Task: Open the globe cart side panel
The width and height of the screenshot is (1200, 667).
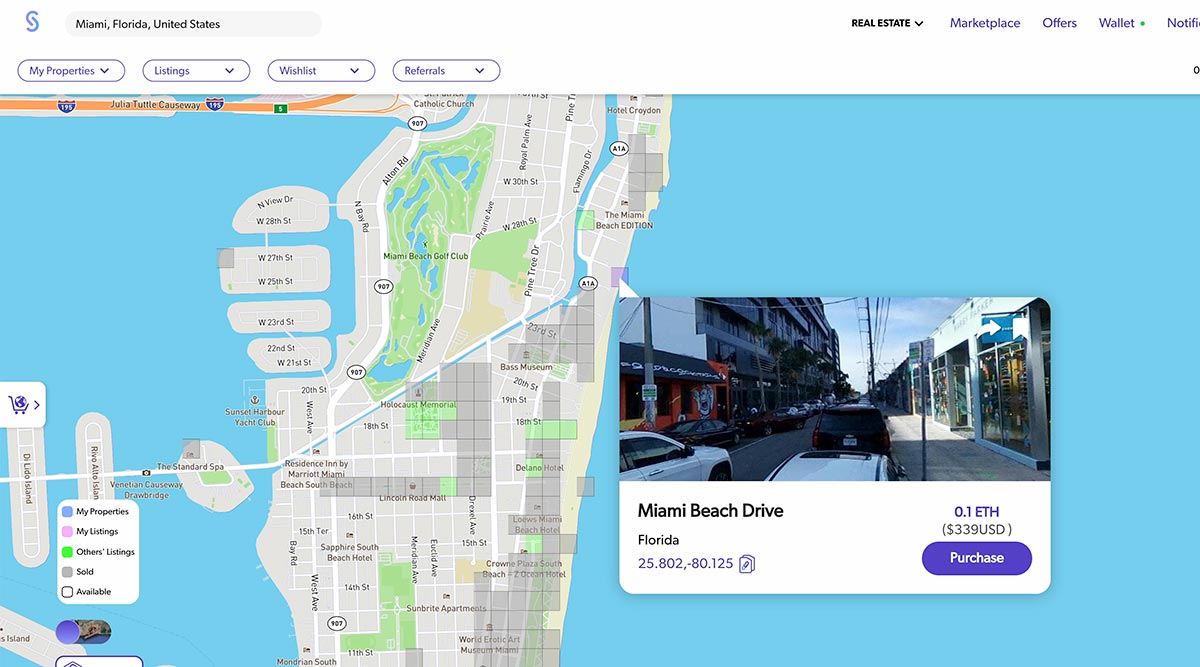Action: [22, 404]
